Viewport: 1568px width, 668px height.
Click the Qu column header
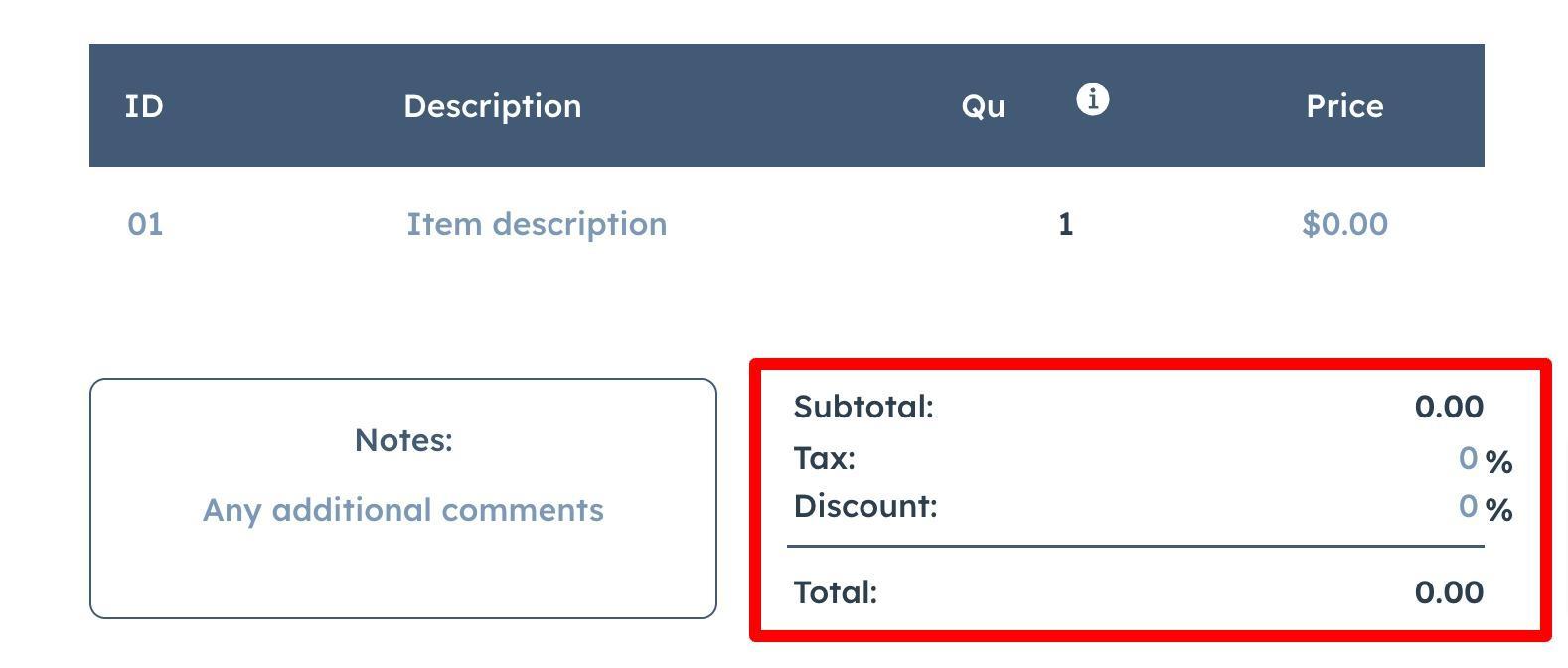(983, 106)
